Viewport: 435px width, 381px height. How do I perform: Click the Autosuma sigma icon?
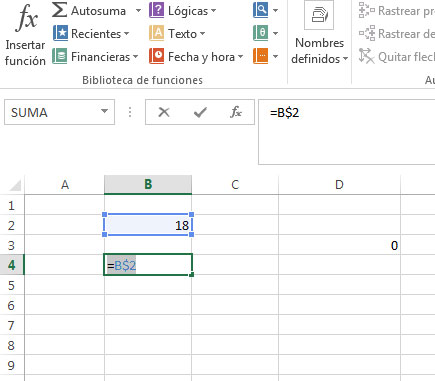[59, 10]
